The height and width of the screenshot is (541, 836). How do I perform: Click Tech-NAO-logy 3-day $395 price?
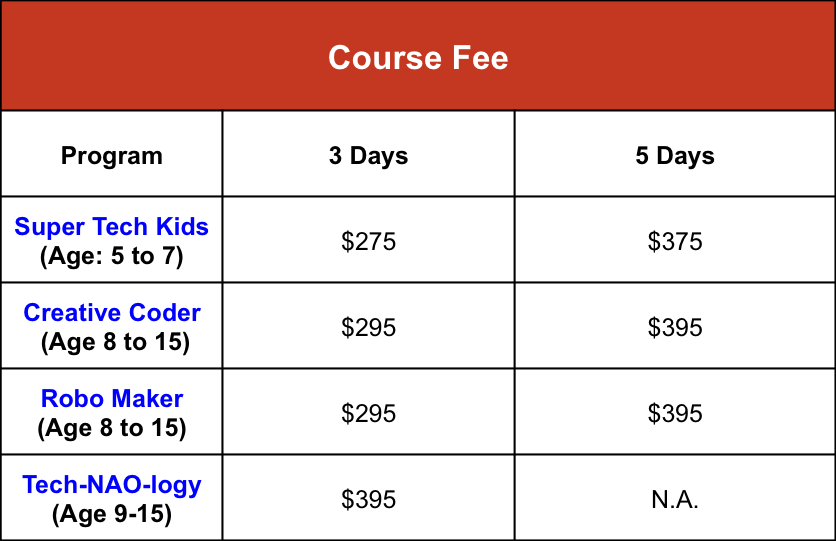(x=368, y=500)
